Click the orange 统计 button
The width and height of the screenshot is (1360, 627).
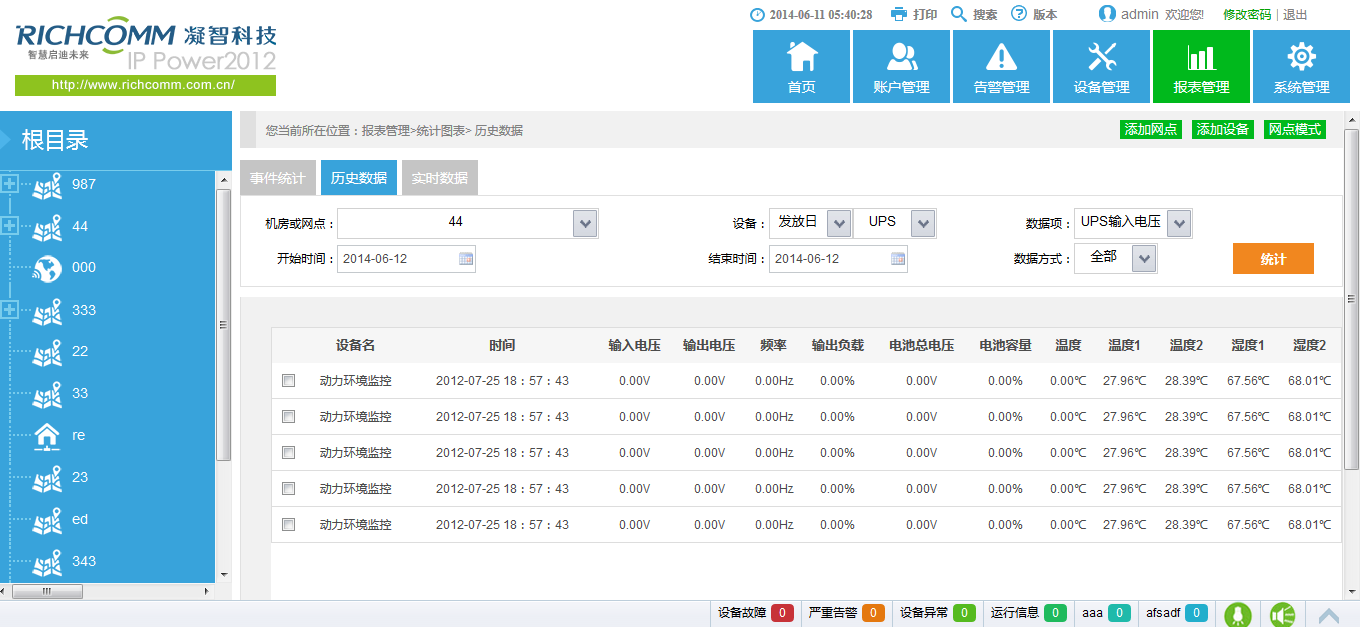[x=1273, y=259]
